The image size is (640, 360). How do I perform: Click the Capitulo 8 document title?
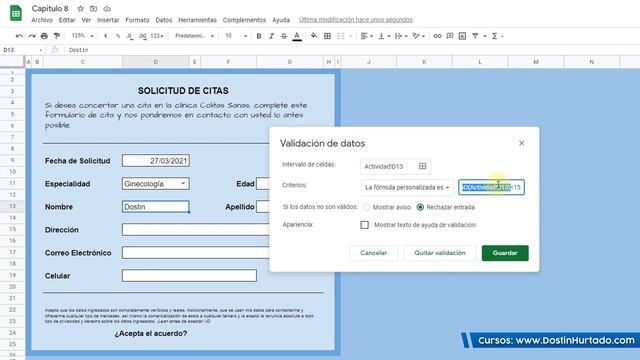pos(50,9)
